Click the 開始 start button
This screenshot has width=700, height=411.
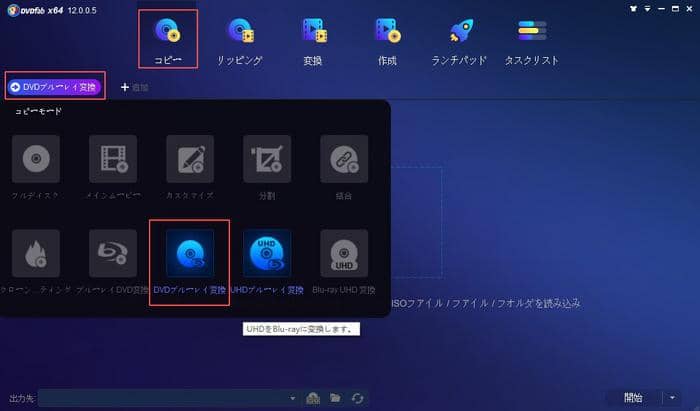tap(633, 397)
